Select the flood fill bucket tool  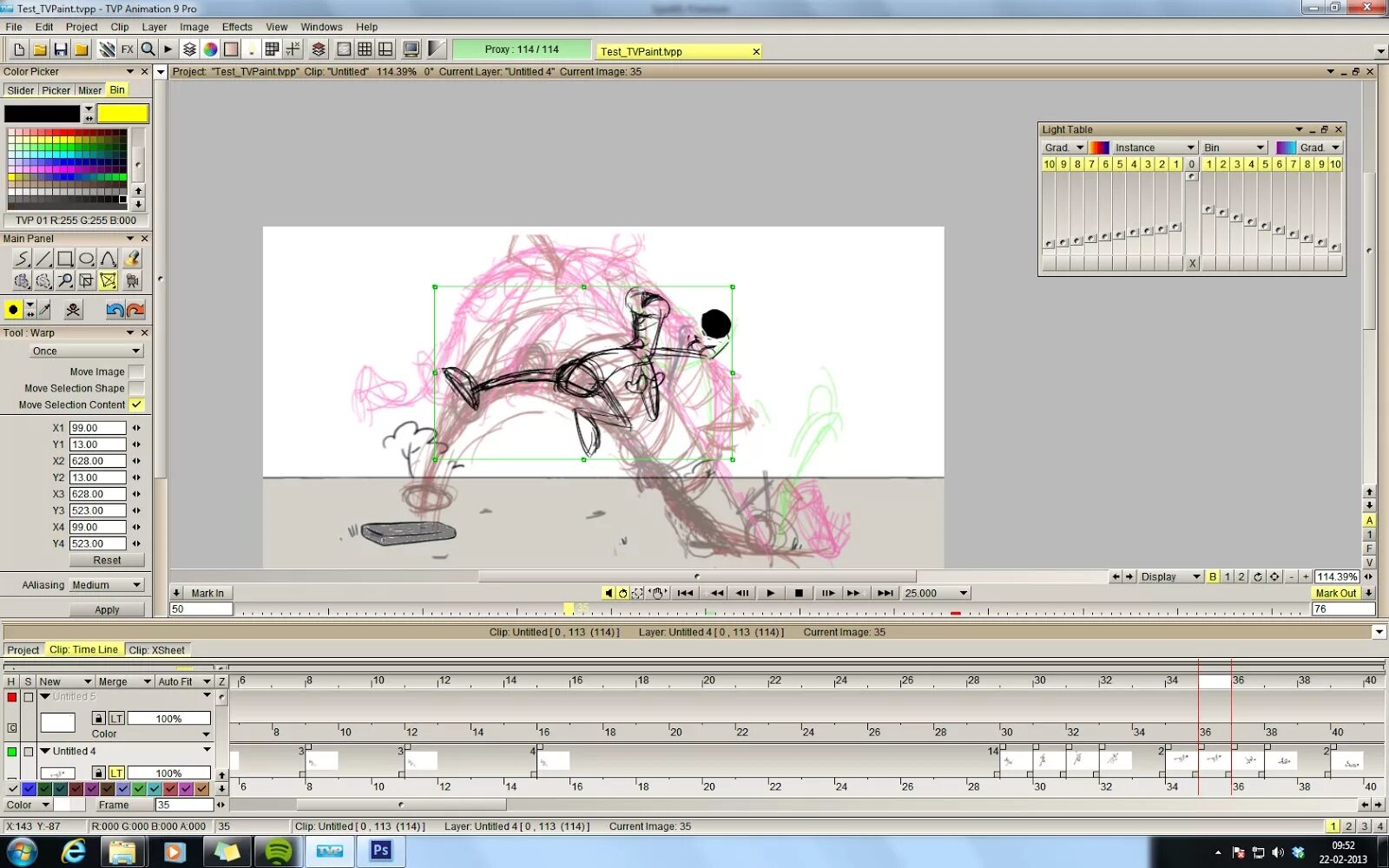(x=132, y=259)
